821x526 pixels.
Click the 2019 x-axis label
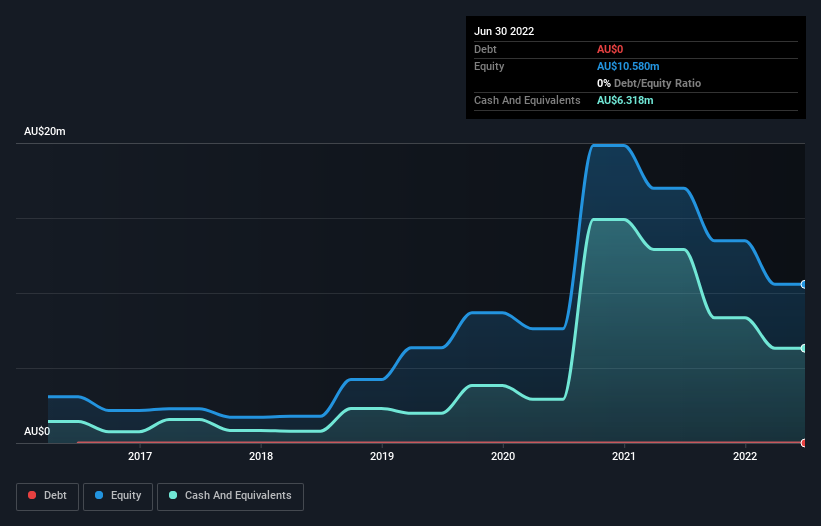[x=382, y=456]
